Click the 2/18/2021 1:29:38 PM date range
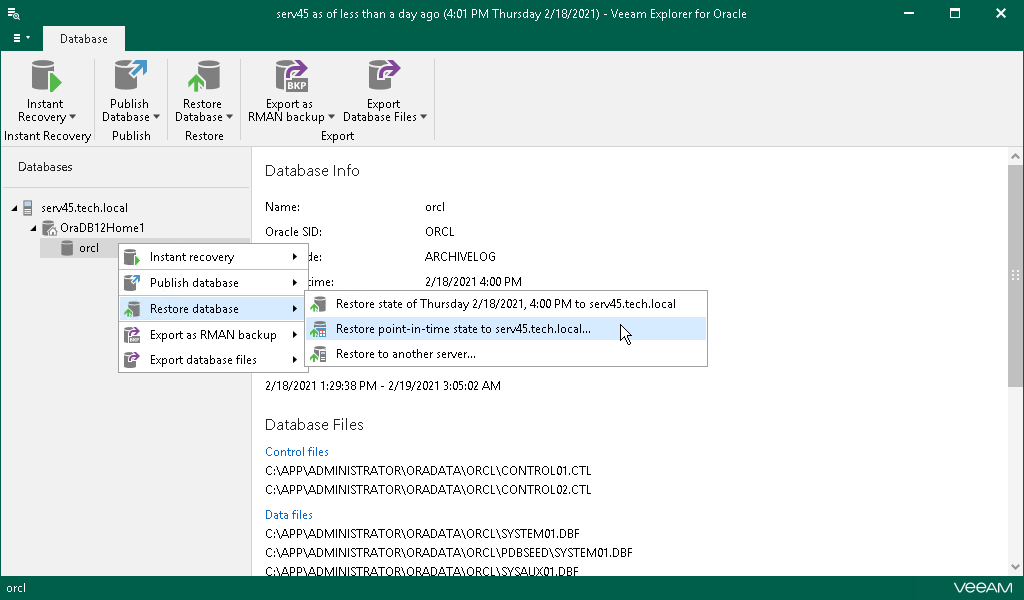This screenshot has height=600, width=1024. pyautogui.click(x=383, y=386)
